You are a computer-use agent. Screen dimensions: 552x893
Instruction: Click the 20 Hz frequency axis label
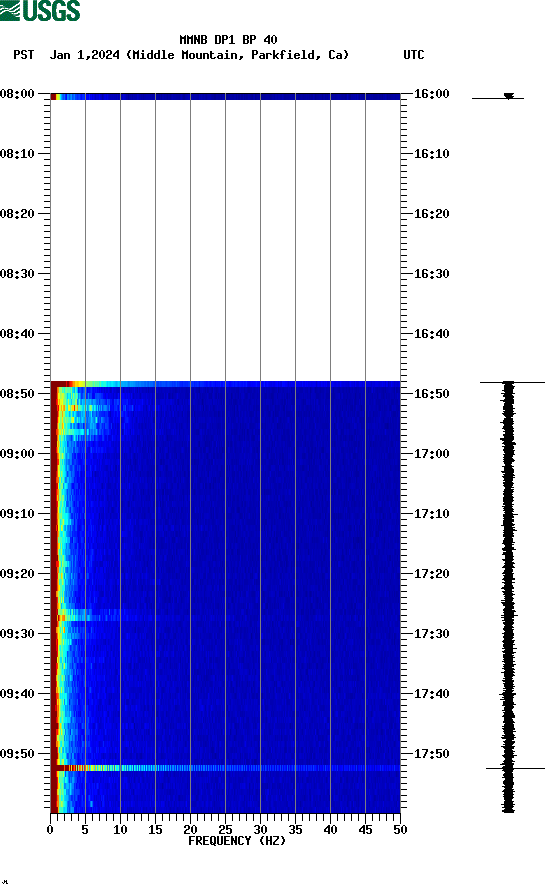pos(190,830)
